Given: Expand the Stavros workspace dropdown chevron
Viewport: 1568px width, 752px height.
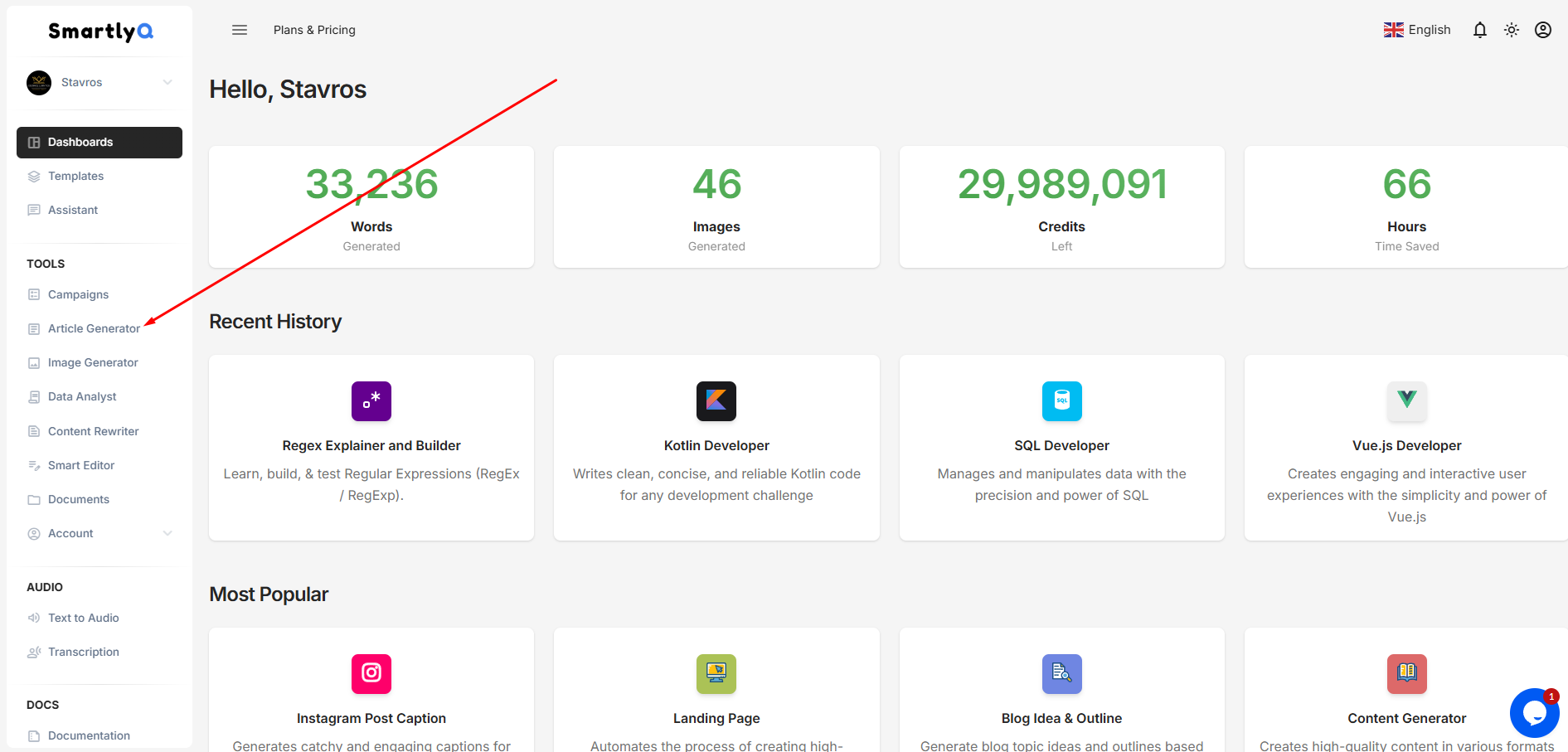Looking at the screenshot, I should click(x=167, y=82).
